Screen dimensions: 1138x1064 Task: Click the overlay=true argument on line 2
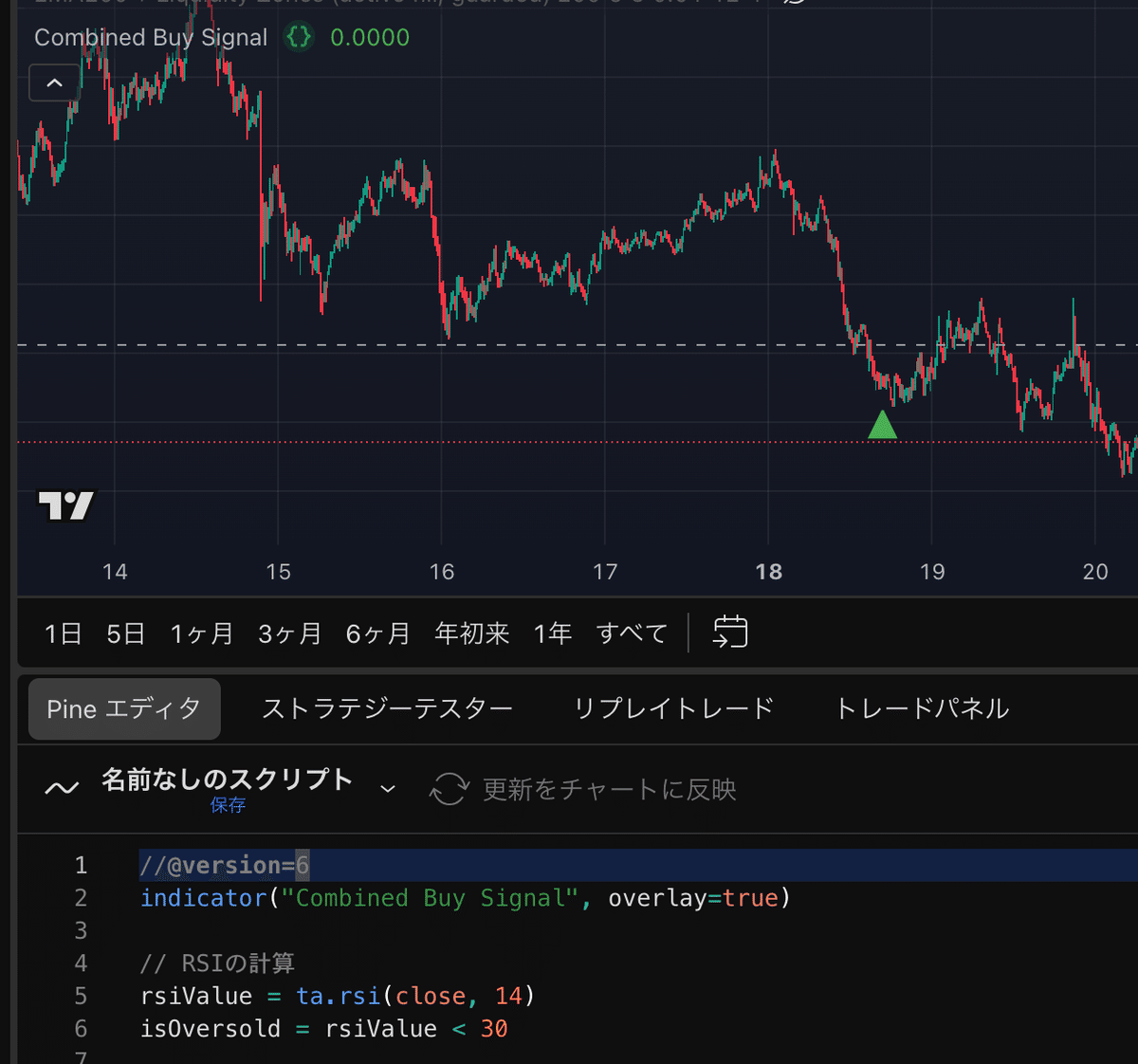[x=693, y=898]
